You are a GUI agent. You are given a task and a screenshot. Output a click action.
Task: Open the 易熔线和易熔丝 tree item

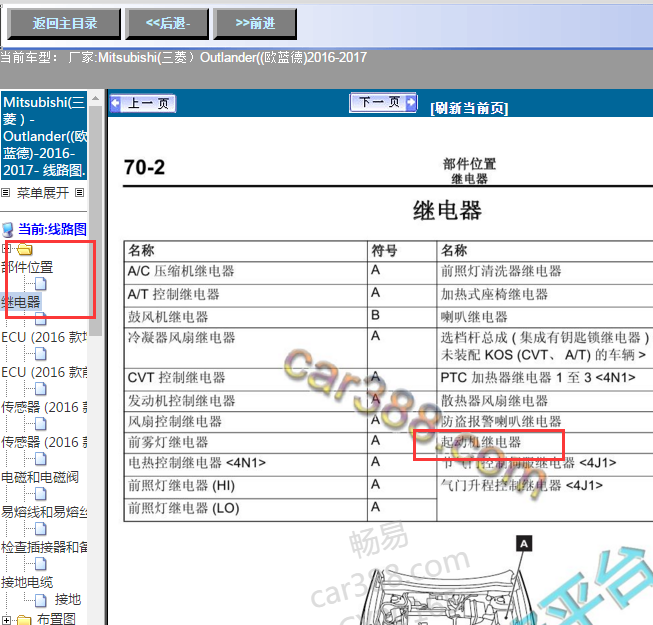[x=44, y=512]
